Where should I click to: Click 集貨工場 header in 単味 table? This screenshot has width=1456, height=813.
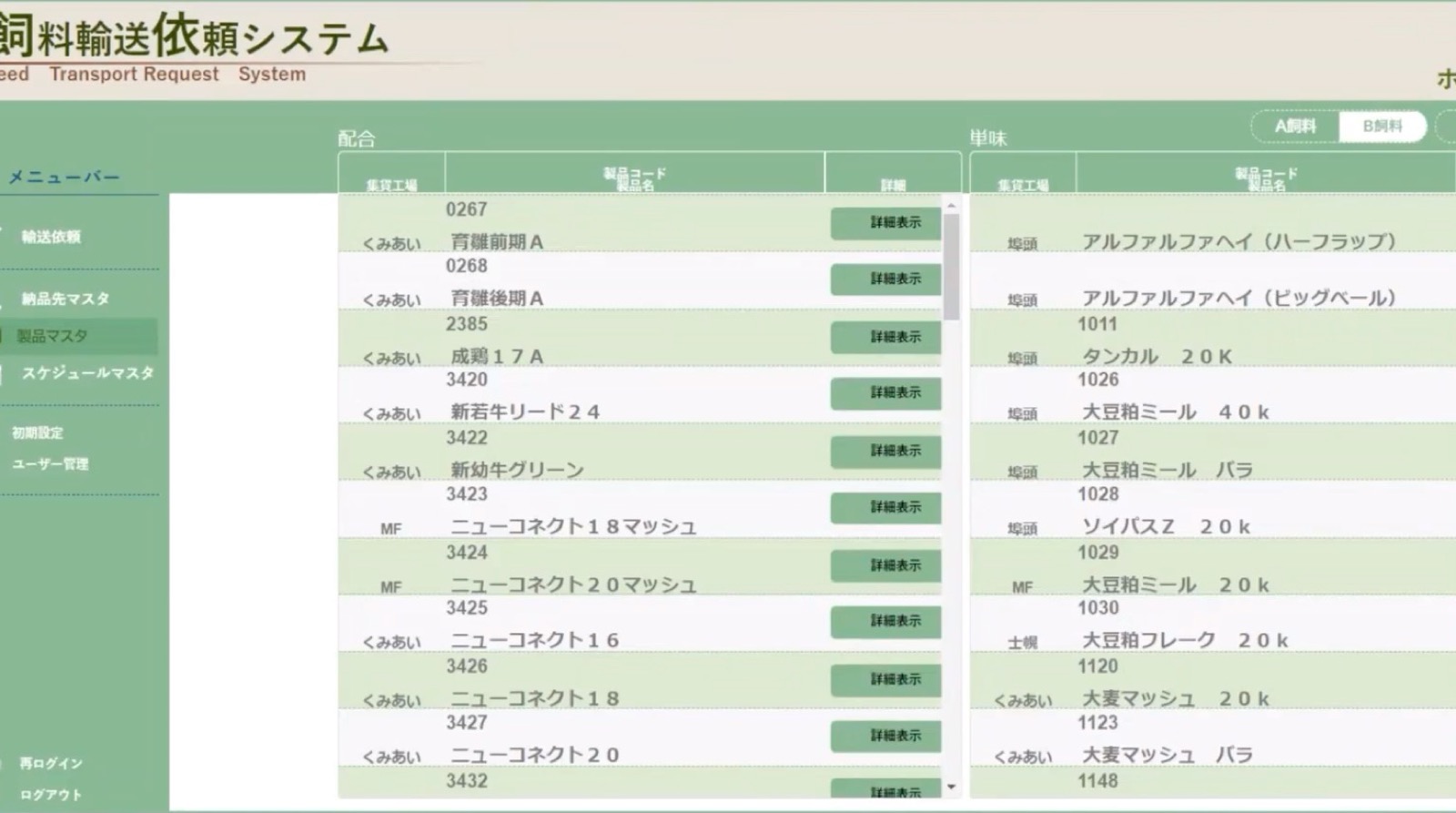click(x=1023, y=185)
